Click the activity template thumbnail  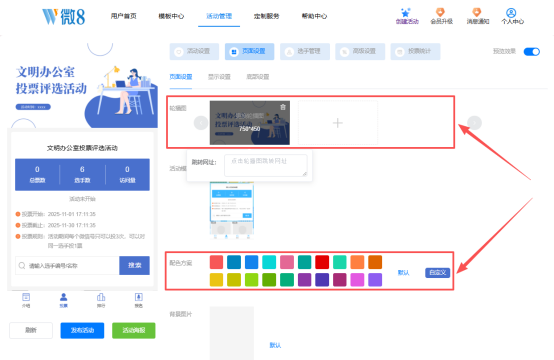click(x=232, y=211)
